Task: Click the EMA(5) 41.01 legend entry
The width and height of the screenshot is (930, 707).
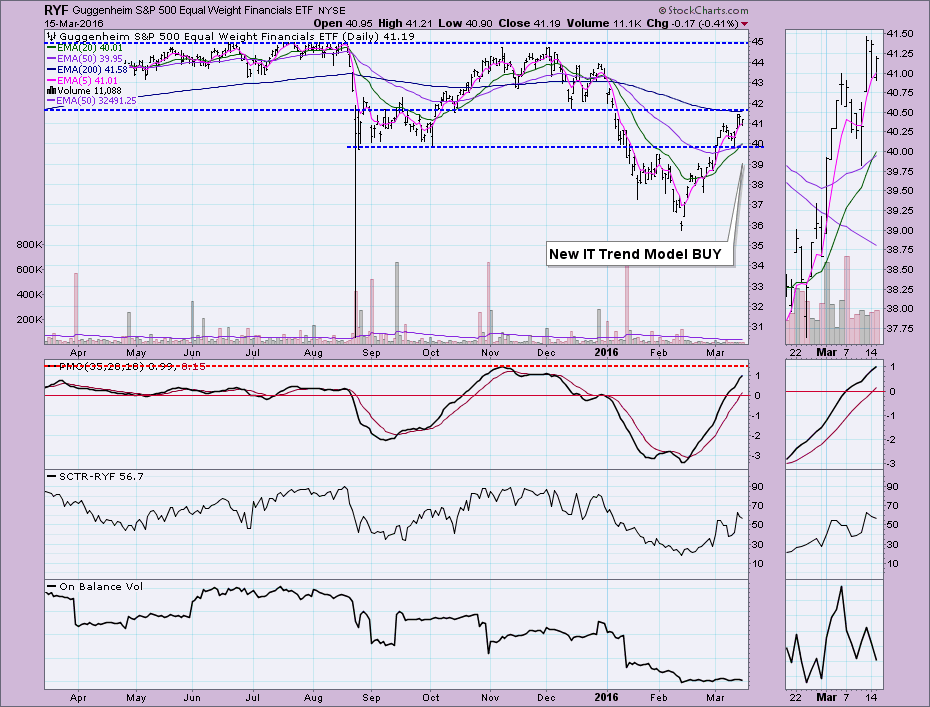Action: point(82,80)
